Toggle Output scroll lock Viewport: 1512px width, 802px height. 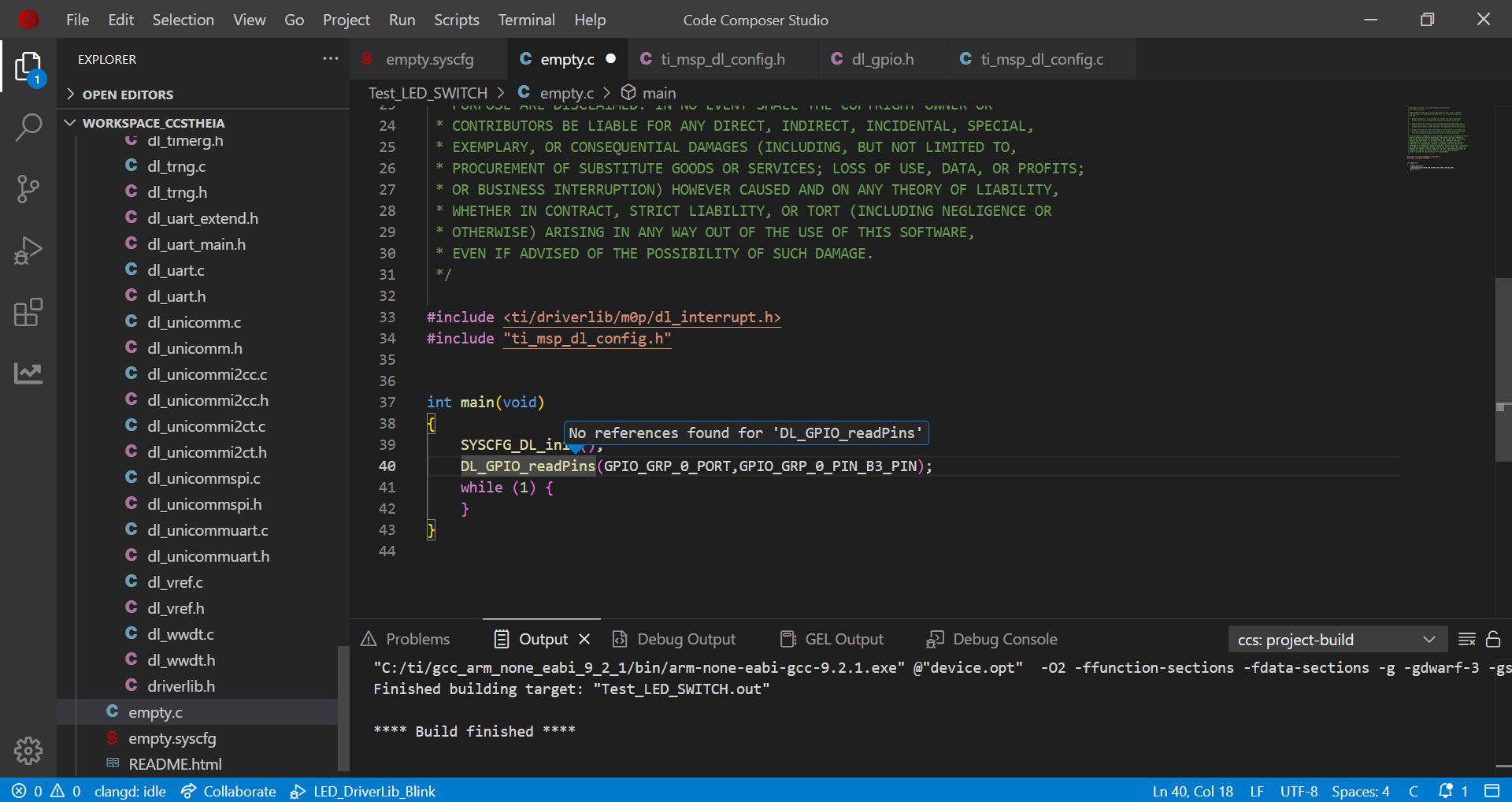pos(1493,639)
